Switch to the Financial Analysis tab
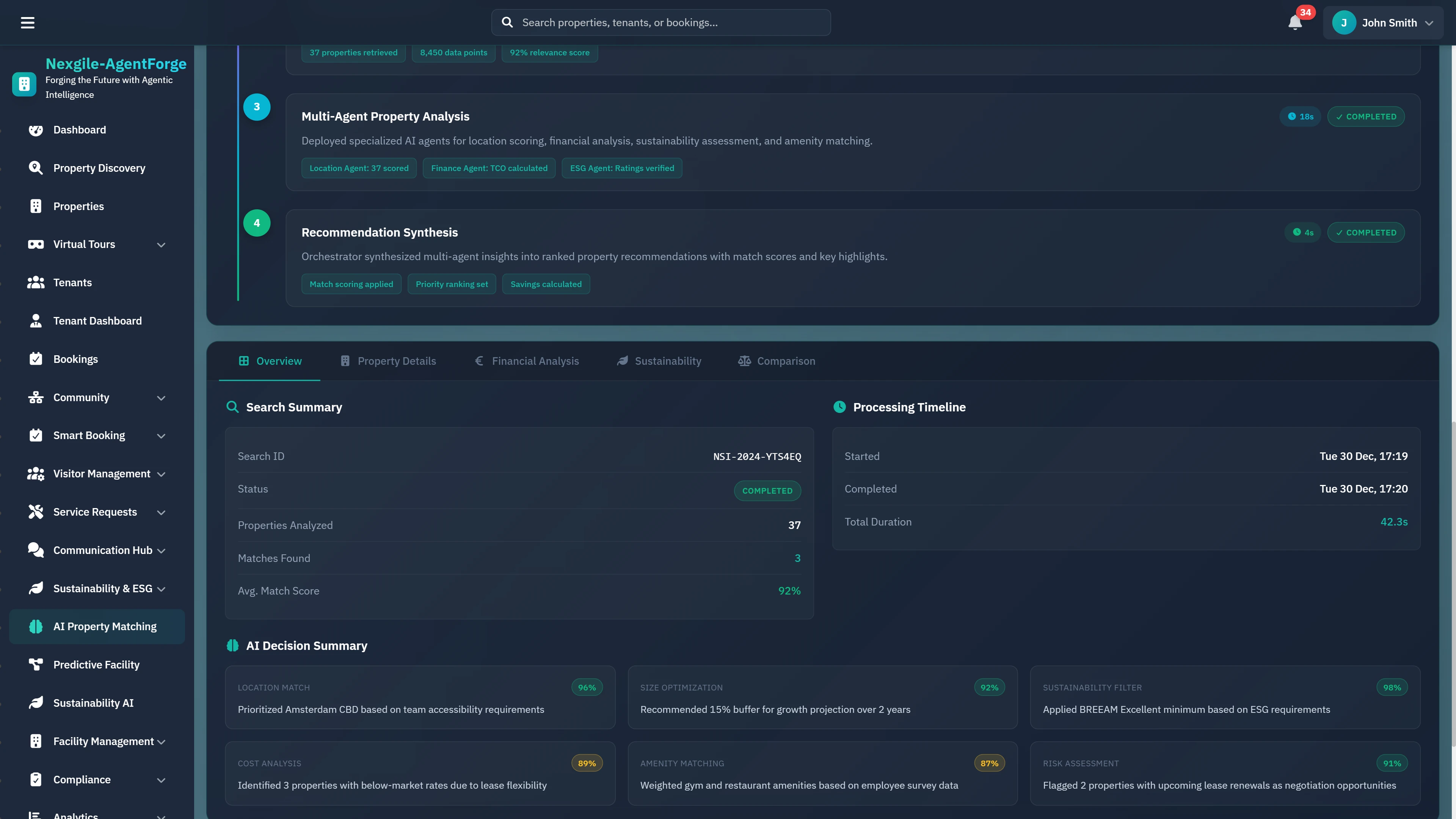The image size is (1456, 819). 526,361
